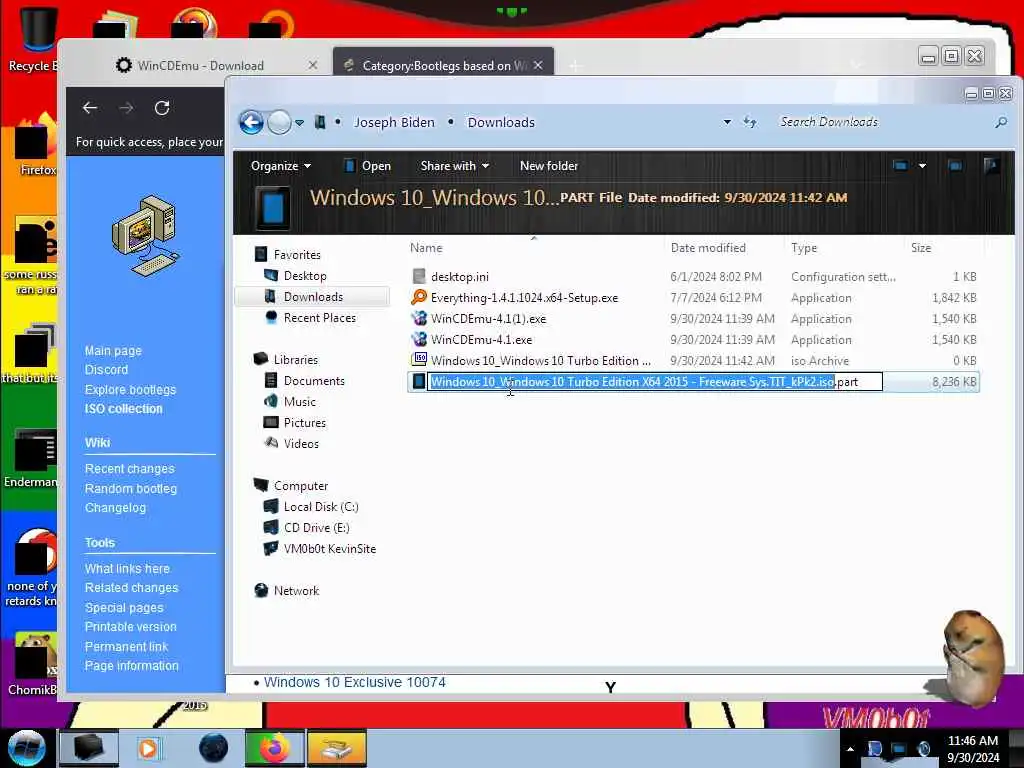Sort files by Date modified column
Viewport: 1024px width, 768px height.
tap(708, 248)
